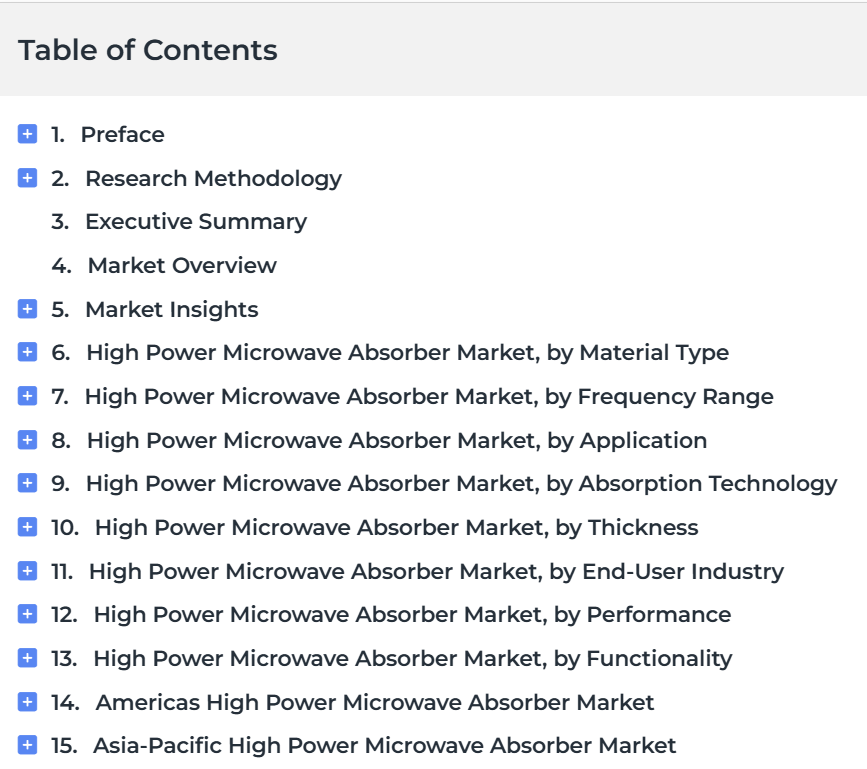The width and height of the screenshot is (867, 769).
Task: Expand the Americas market section plus icon
Action: pyautogui.click(x=27, y=702)
